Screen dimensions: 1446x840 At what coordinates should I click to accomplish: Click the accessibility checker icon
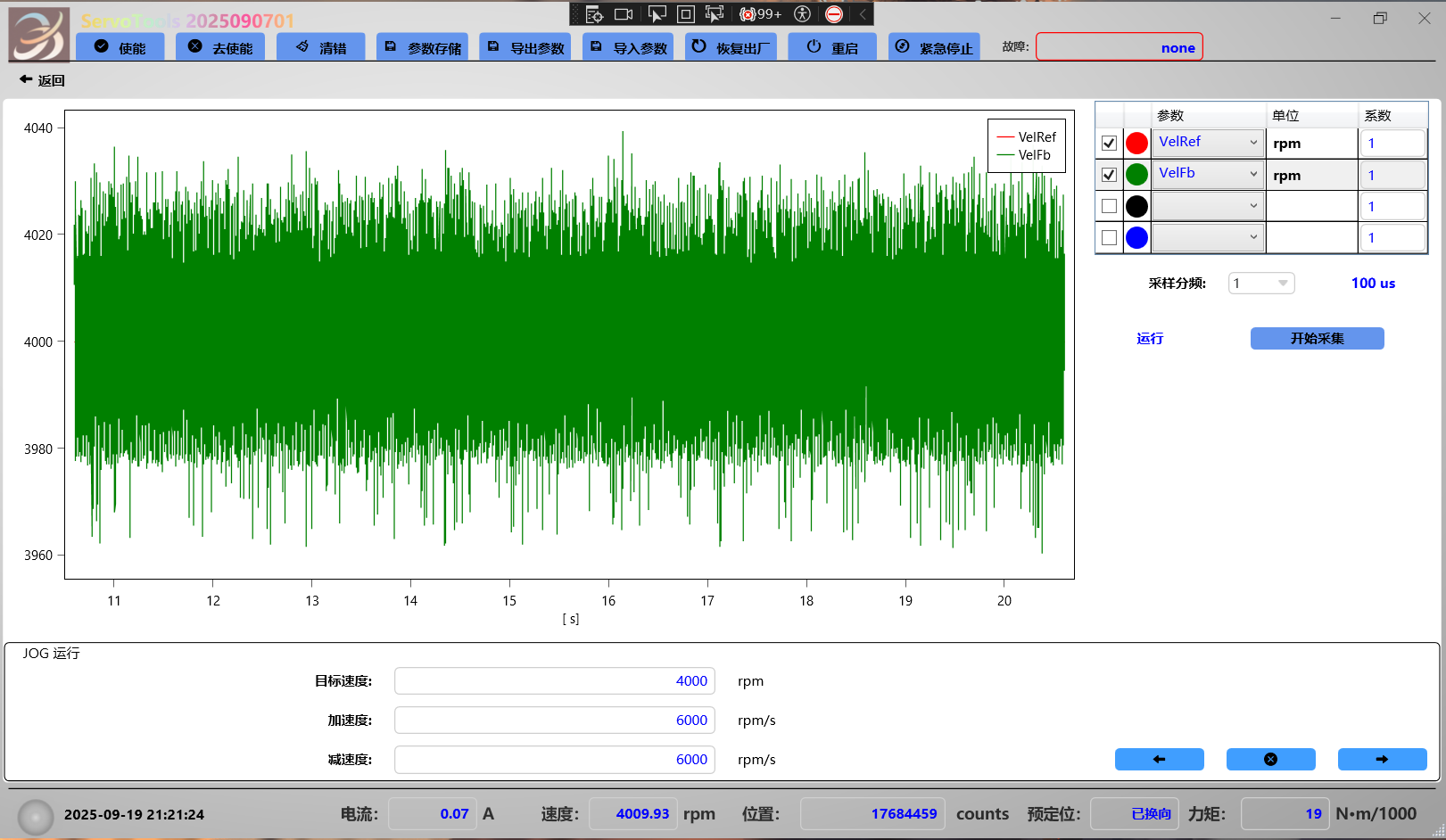click(x=802, y=14)
